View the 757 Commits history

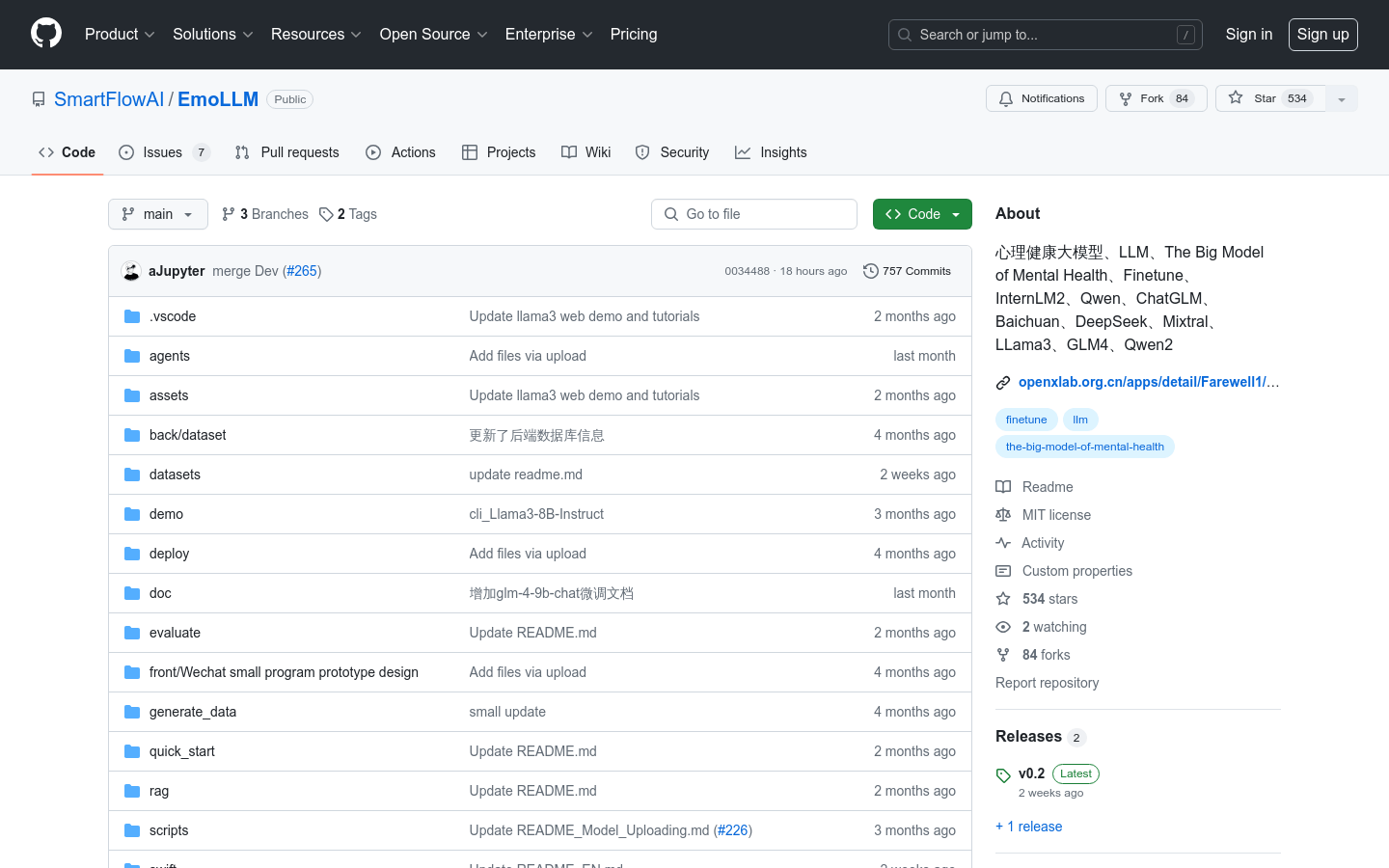tap(907, 271)
